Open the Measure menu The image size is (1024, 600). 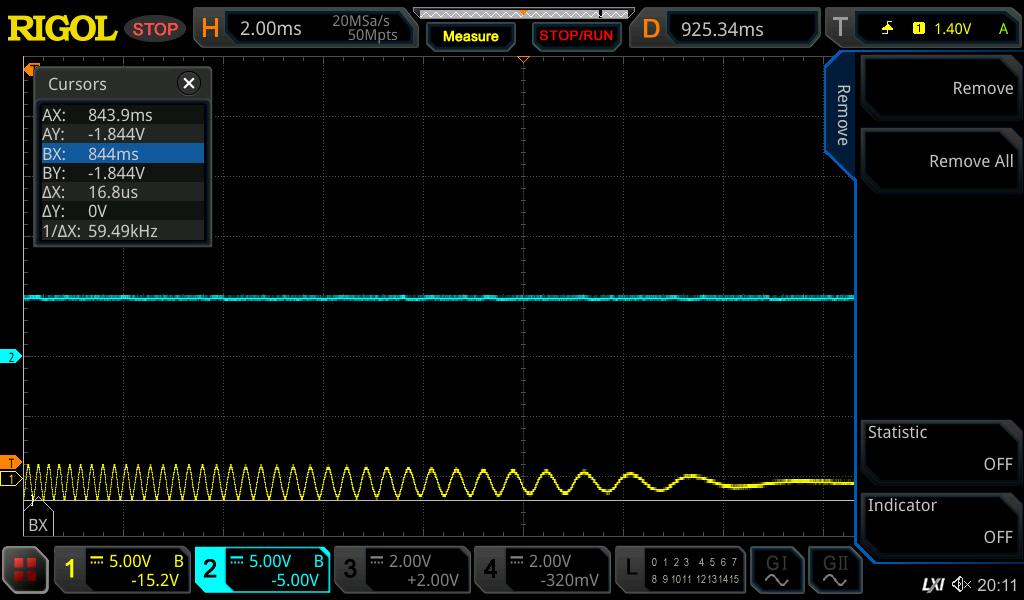pyautogui.click(x=470, y=36)
